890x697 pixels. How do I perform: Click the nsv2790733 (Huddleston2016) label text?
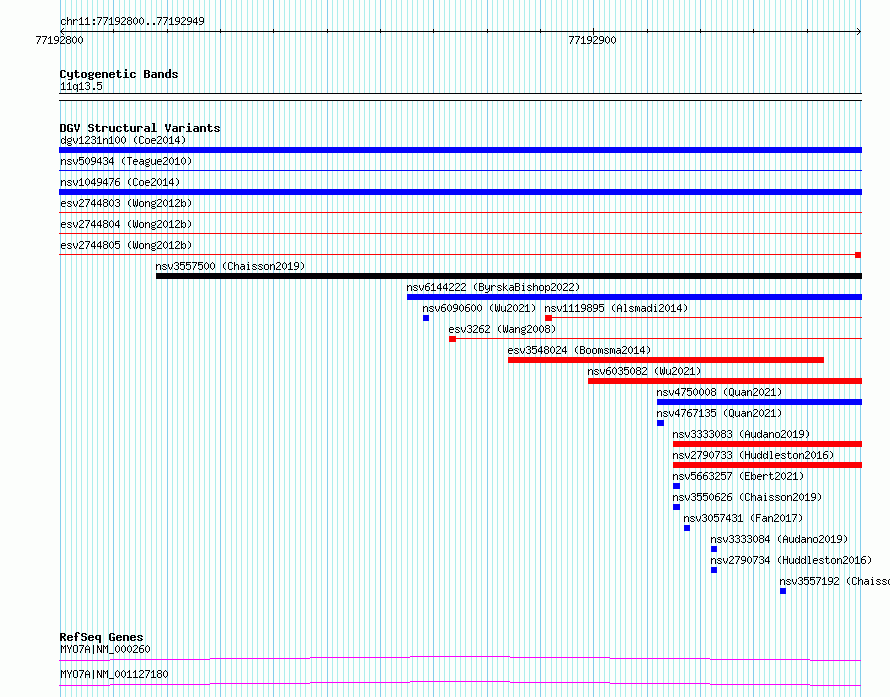click(753, 455)
